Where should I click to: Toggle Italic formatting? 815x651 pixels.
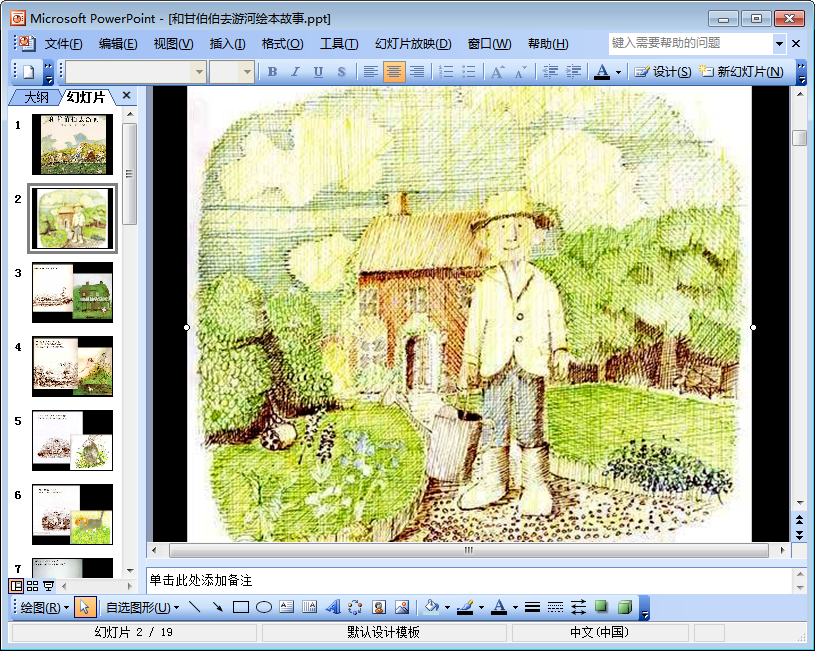tap(295, 72)
